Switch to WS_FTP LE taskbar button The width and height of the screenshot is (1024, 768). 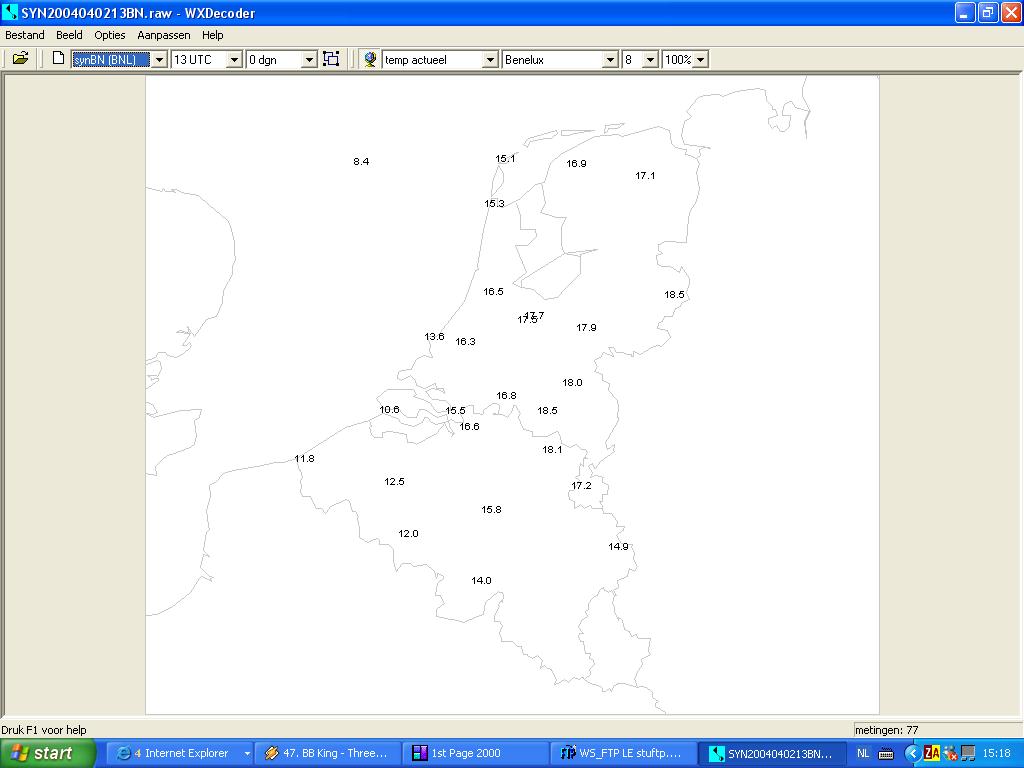(x=622, y=753)
